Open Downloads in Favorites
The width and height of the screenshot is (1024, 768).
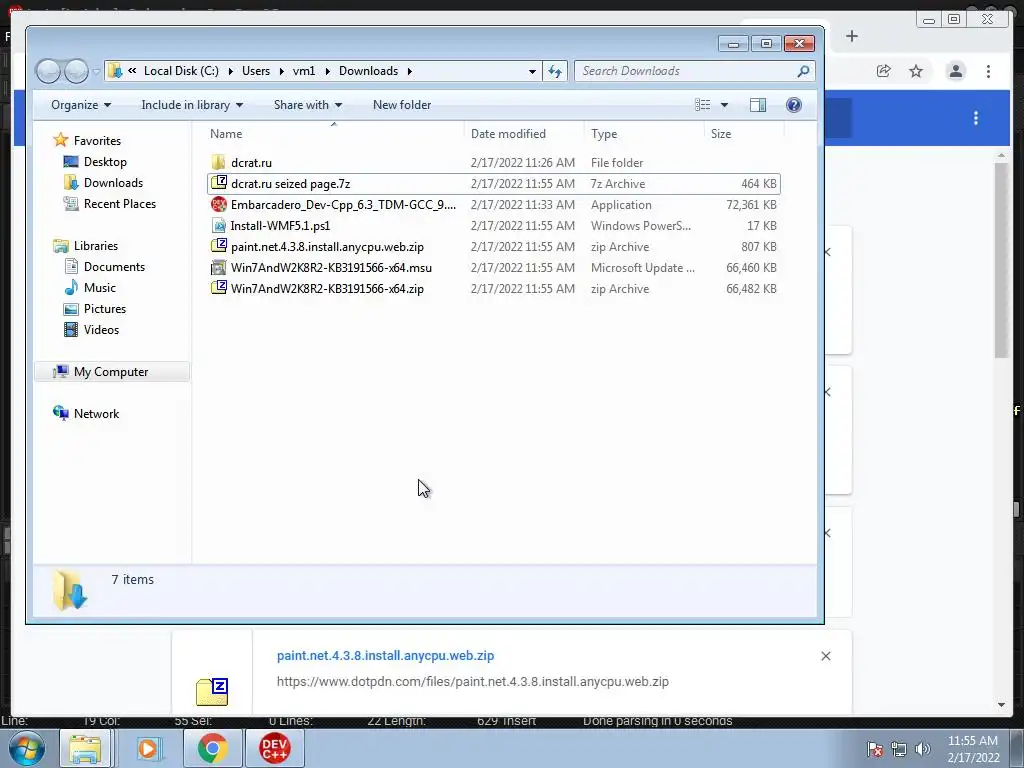point(113,183)
